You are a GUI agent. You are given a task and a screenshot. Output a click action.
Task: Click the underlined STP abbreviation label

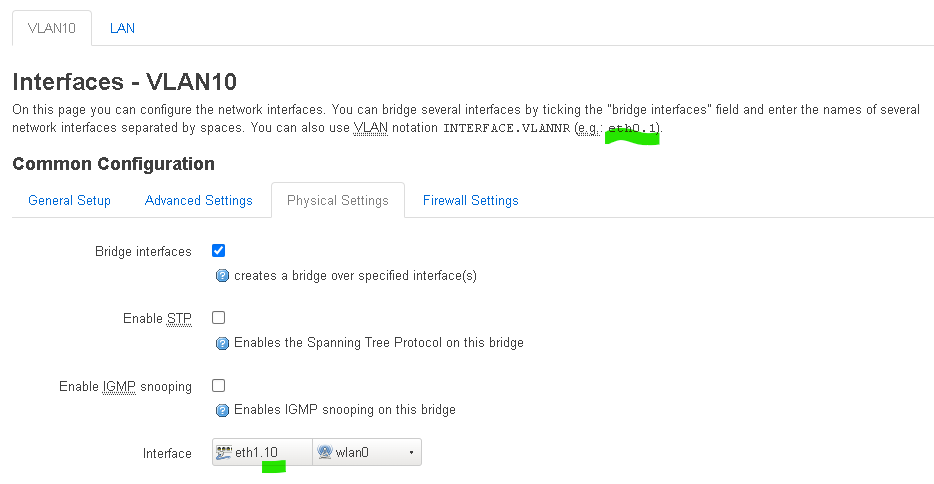[179, 318]
